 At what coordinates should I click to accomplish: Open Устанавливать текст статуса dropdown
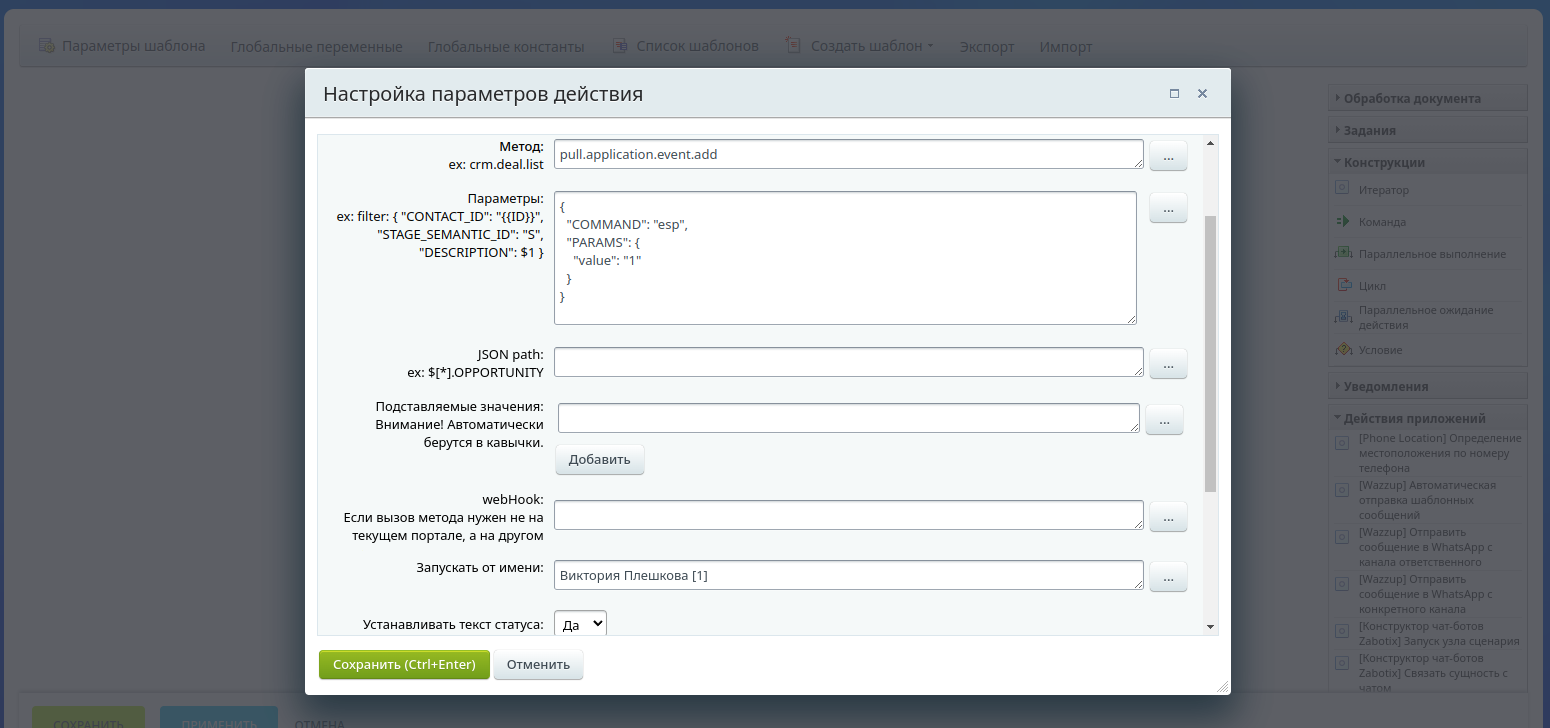tap(580, 624)
